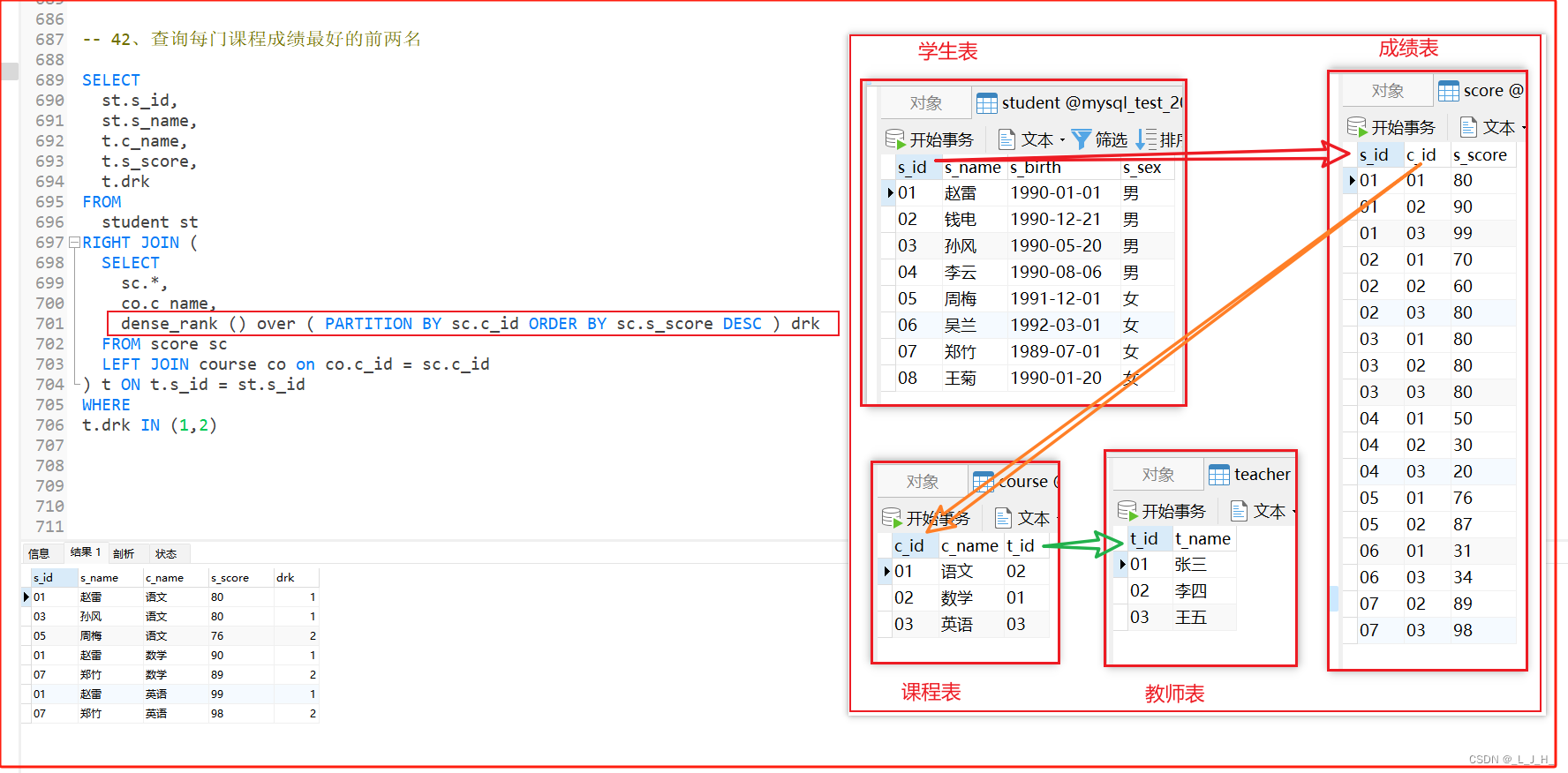Click the student table icon in the tab
Viewport: 1568px width, 773px height.
click(x=987, y=103)
